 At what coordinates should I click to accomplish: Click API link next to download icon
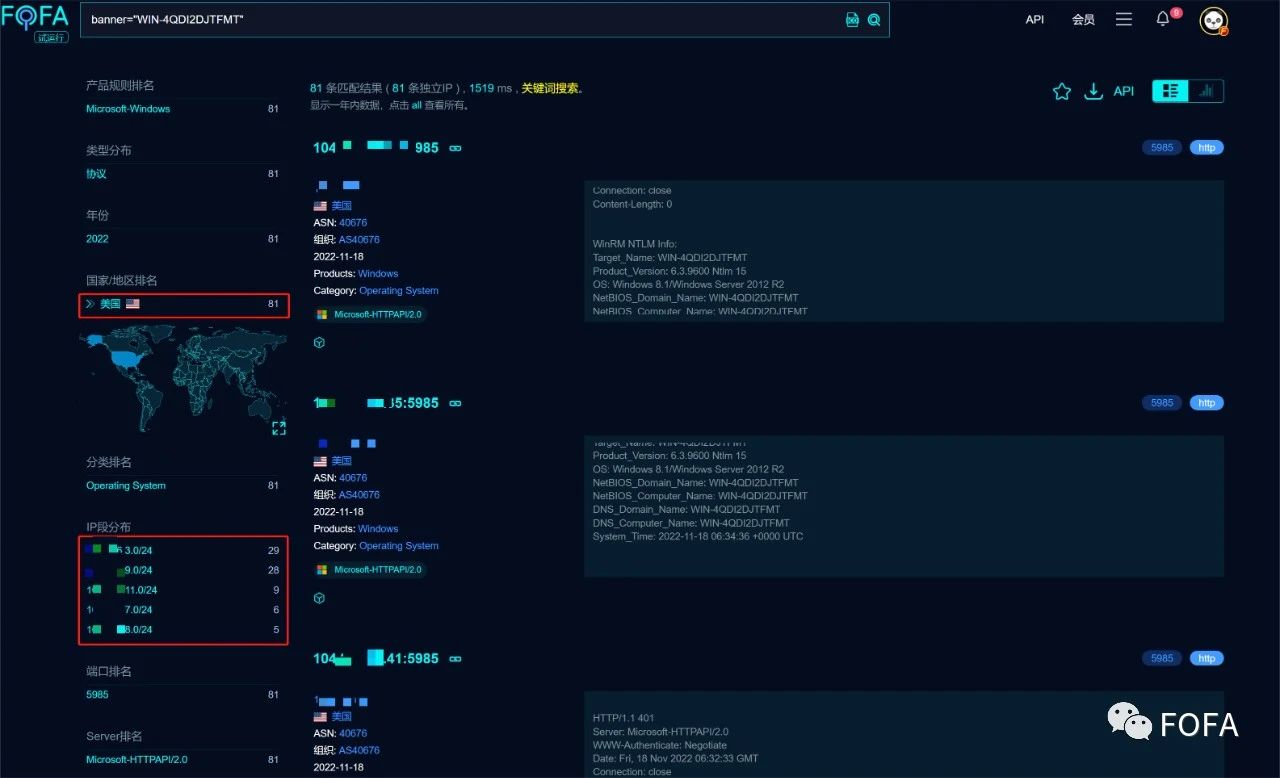point(1124,91)
